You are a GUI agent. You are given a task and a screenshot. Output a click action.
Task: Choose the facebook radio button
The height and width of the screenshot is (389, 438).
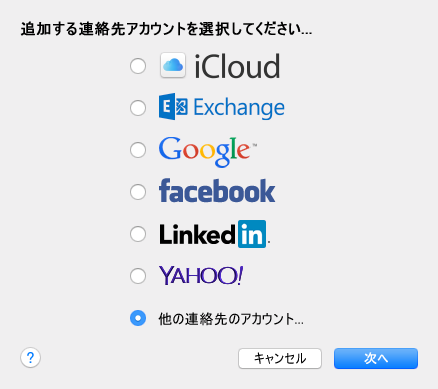point(138,192)
